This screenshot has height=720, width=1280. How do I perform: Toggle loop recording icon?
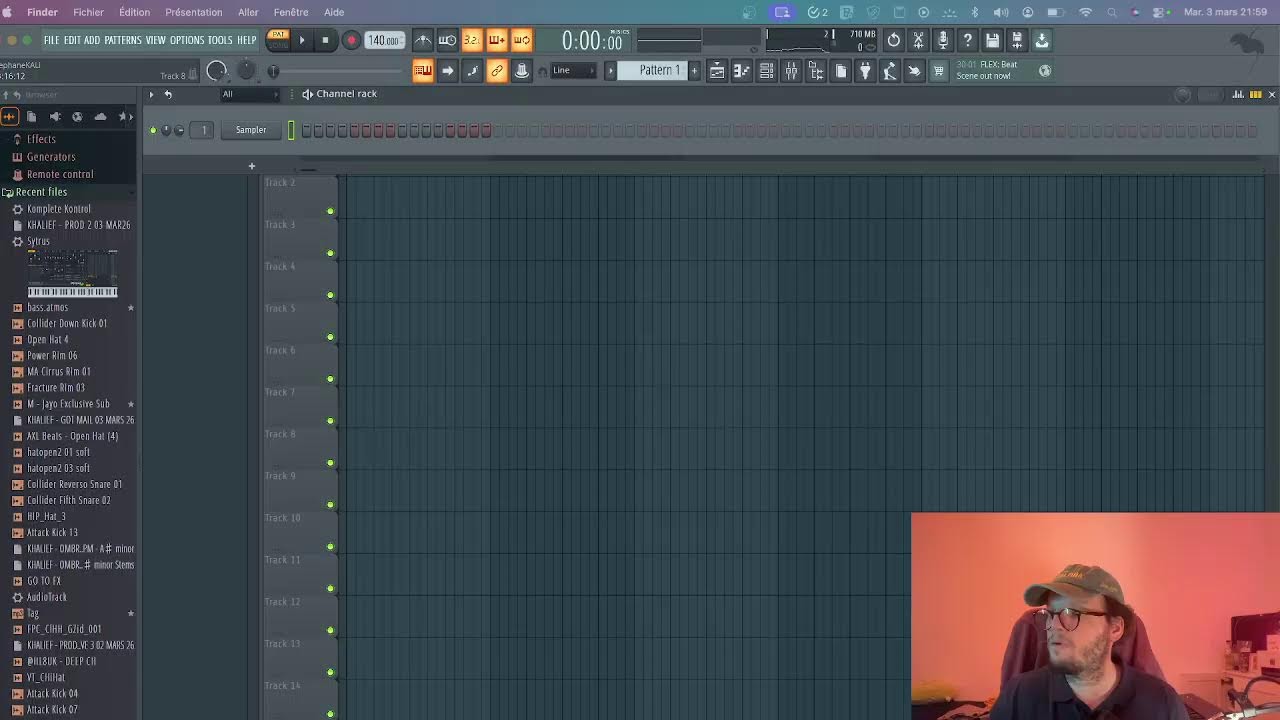[x=521, y=40]
